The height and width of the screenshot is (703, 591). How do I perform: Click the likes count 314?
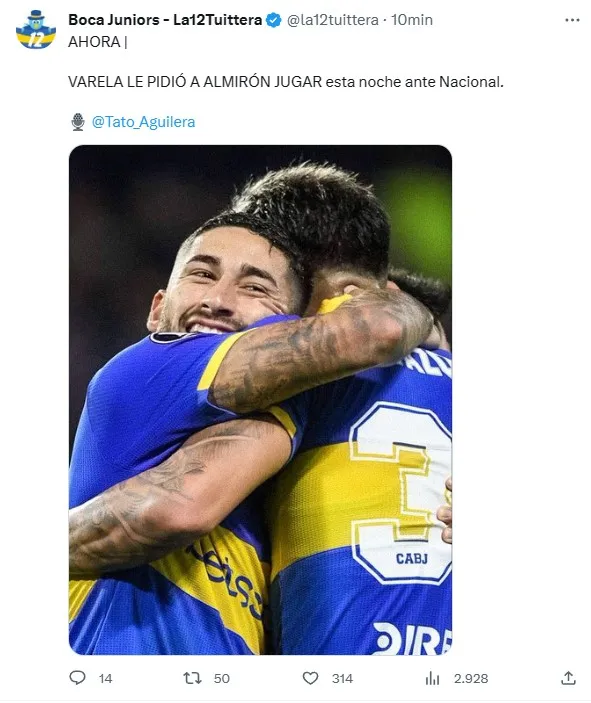342,678
